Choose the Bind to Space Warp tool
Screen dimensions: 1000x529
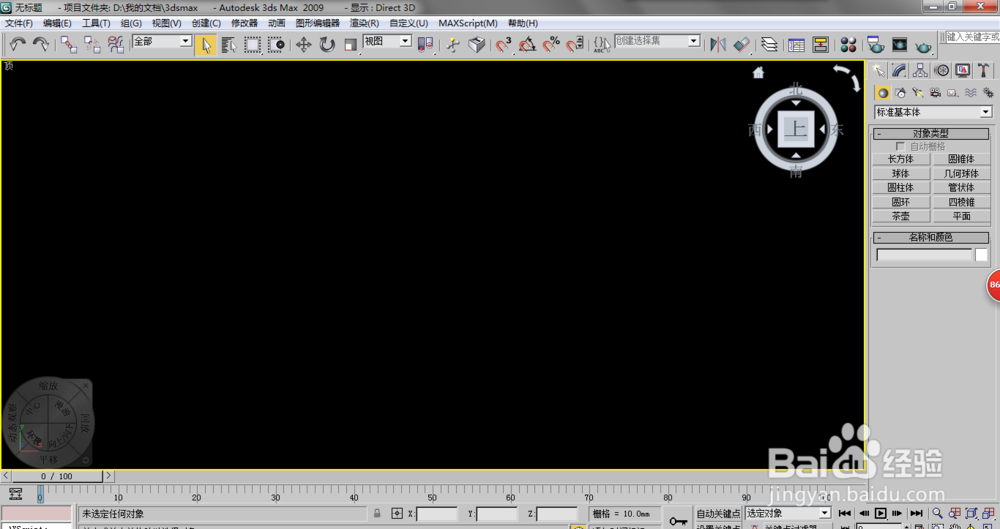(116, 44)
